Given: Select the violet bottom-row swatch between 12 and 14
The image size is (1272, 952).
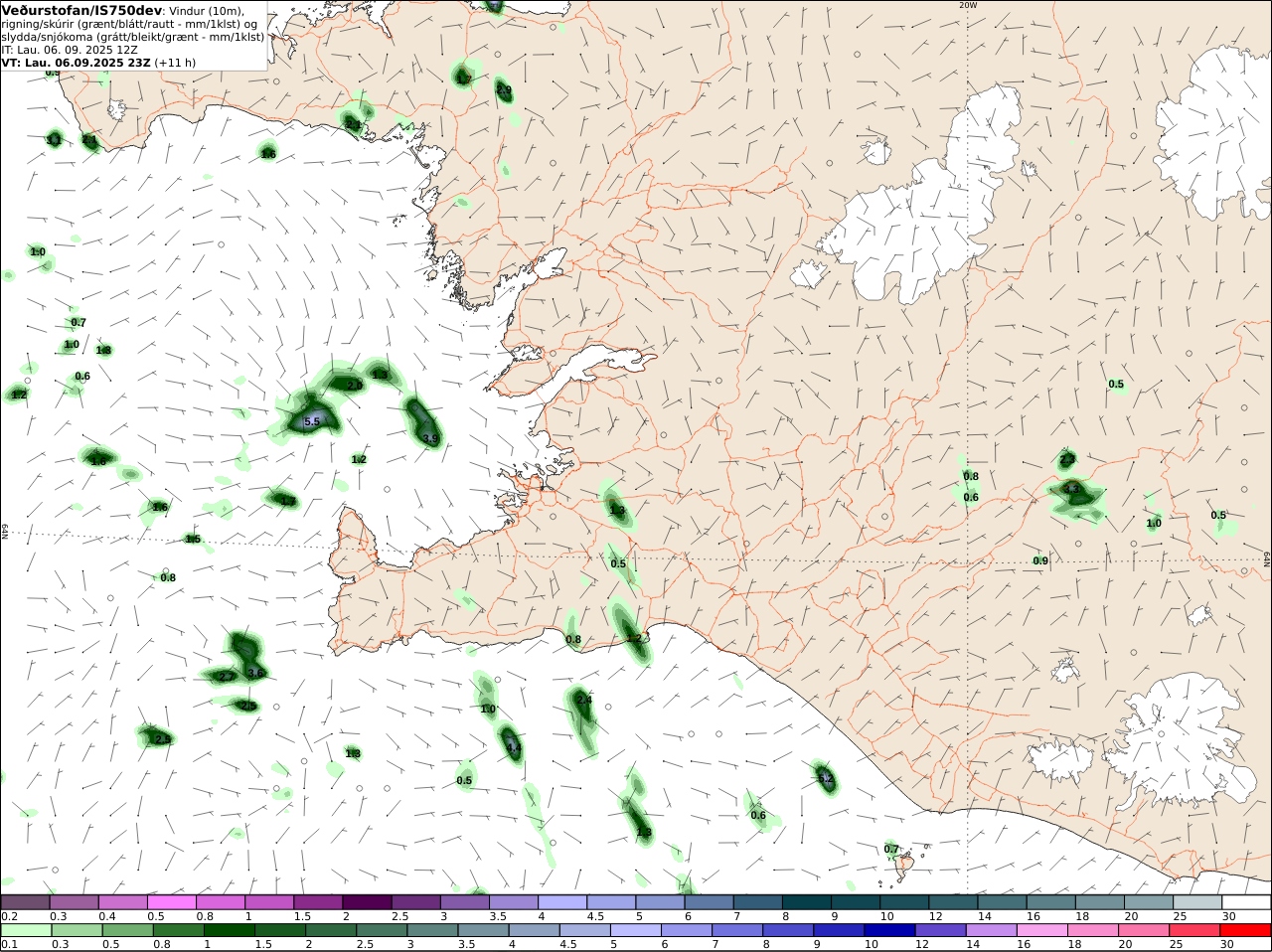Looking at the screenshot, I should (x=938, y=930).
